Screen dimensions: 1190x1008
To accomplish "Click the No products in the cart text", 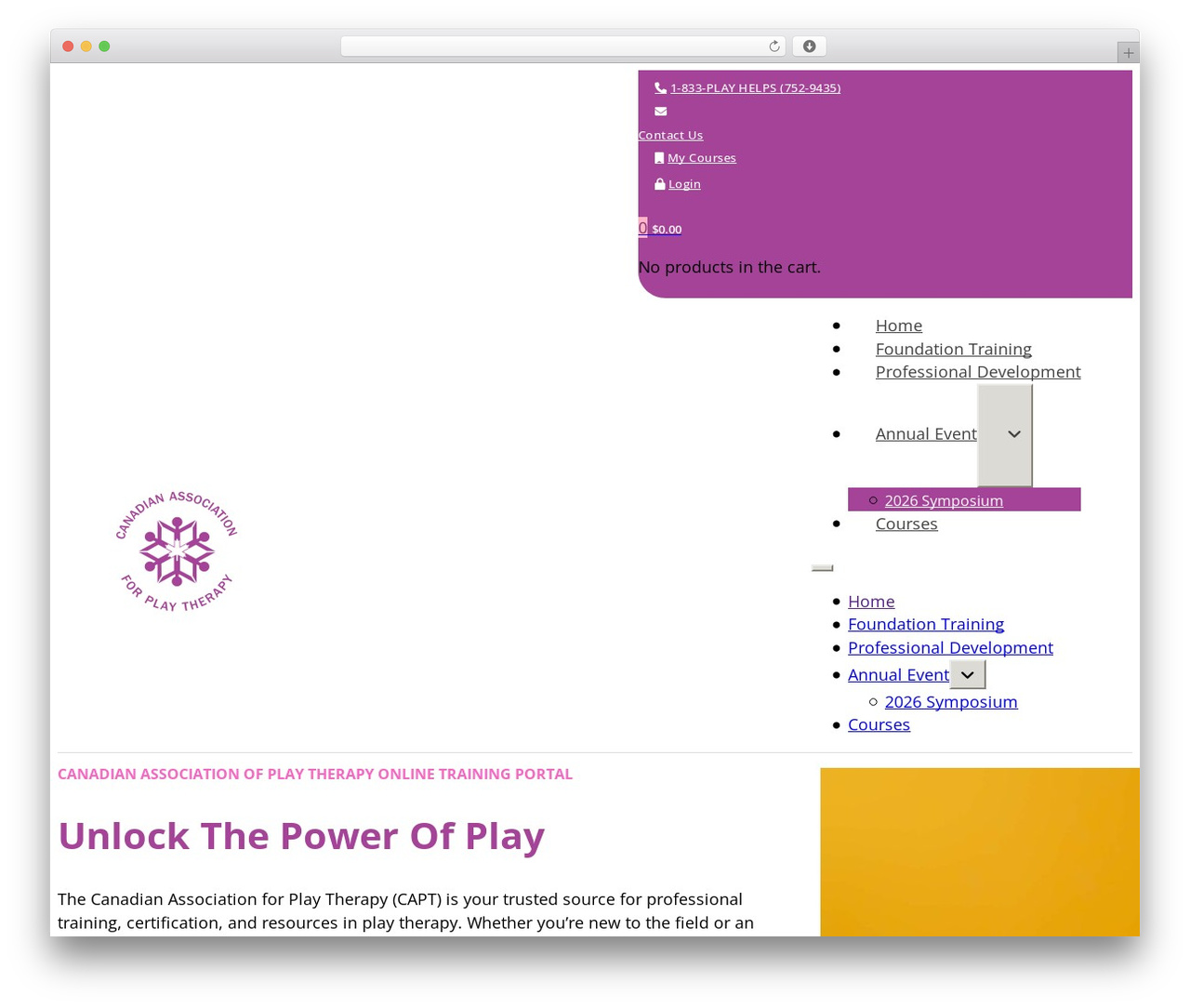I will [x=729, y=268].
